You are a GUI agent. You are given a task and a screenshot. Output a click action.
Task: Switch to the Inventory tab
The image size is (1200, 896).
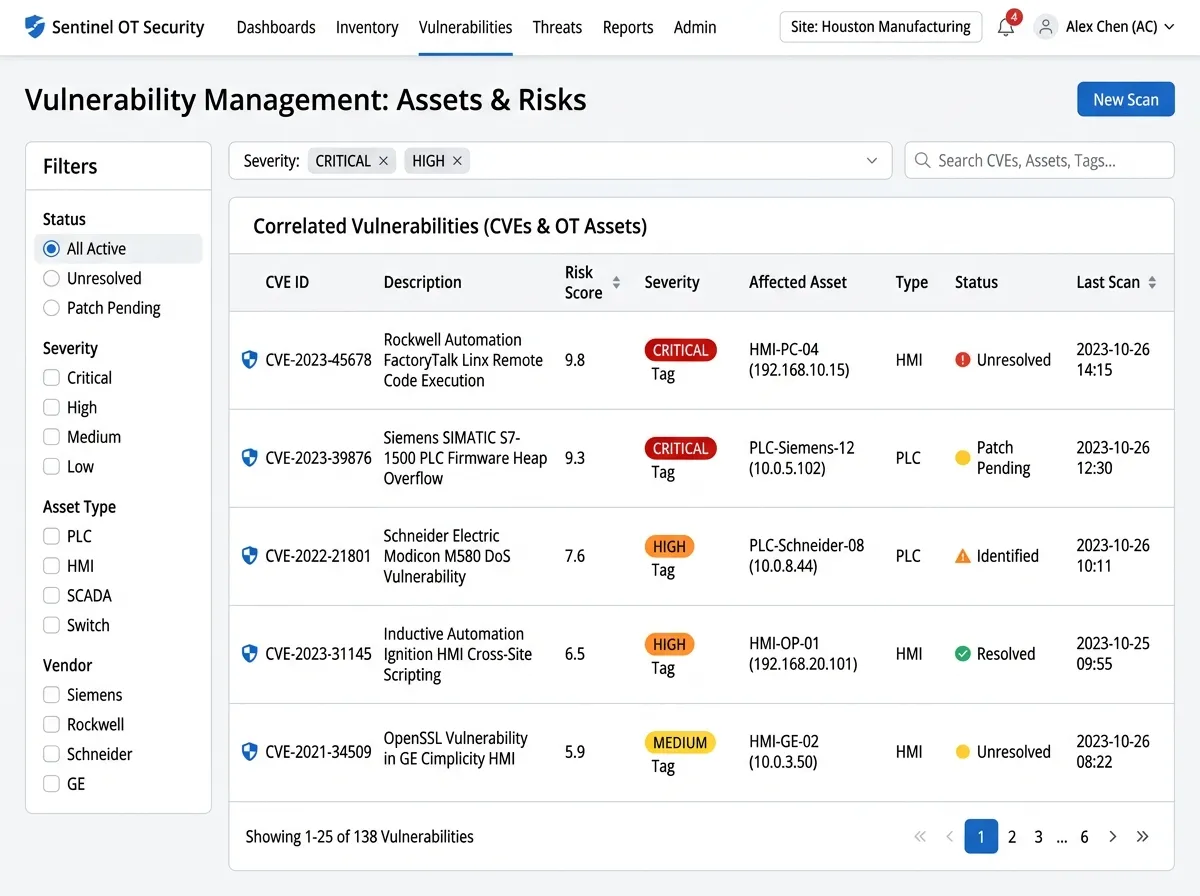pyautogui.click(x=367, y=27)
